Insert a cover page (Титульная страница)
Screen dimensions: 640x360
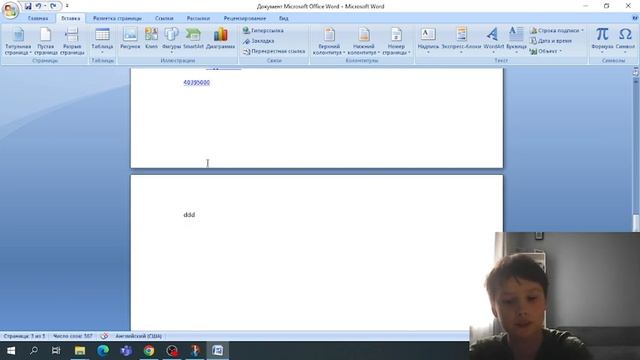(18, 41)
